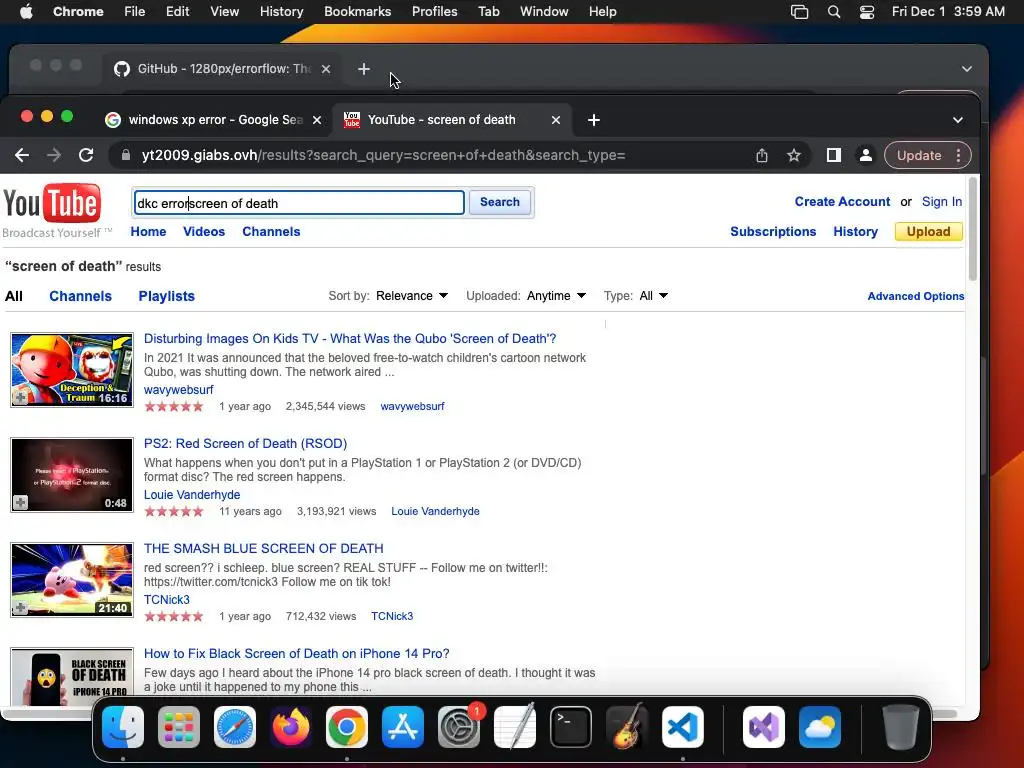Open Launchpad from the dock
This screenshot has width=1024, height=768.
[179, 727]
